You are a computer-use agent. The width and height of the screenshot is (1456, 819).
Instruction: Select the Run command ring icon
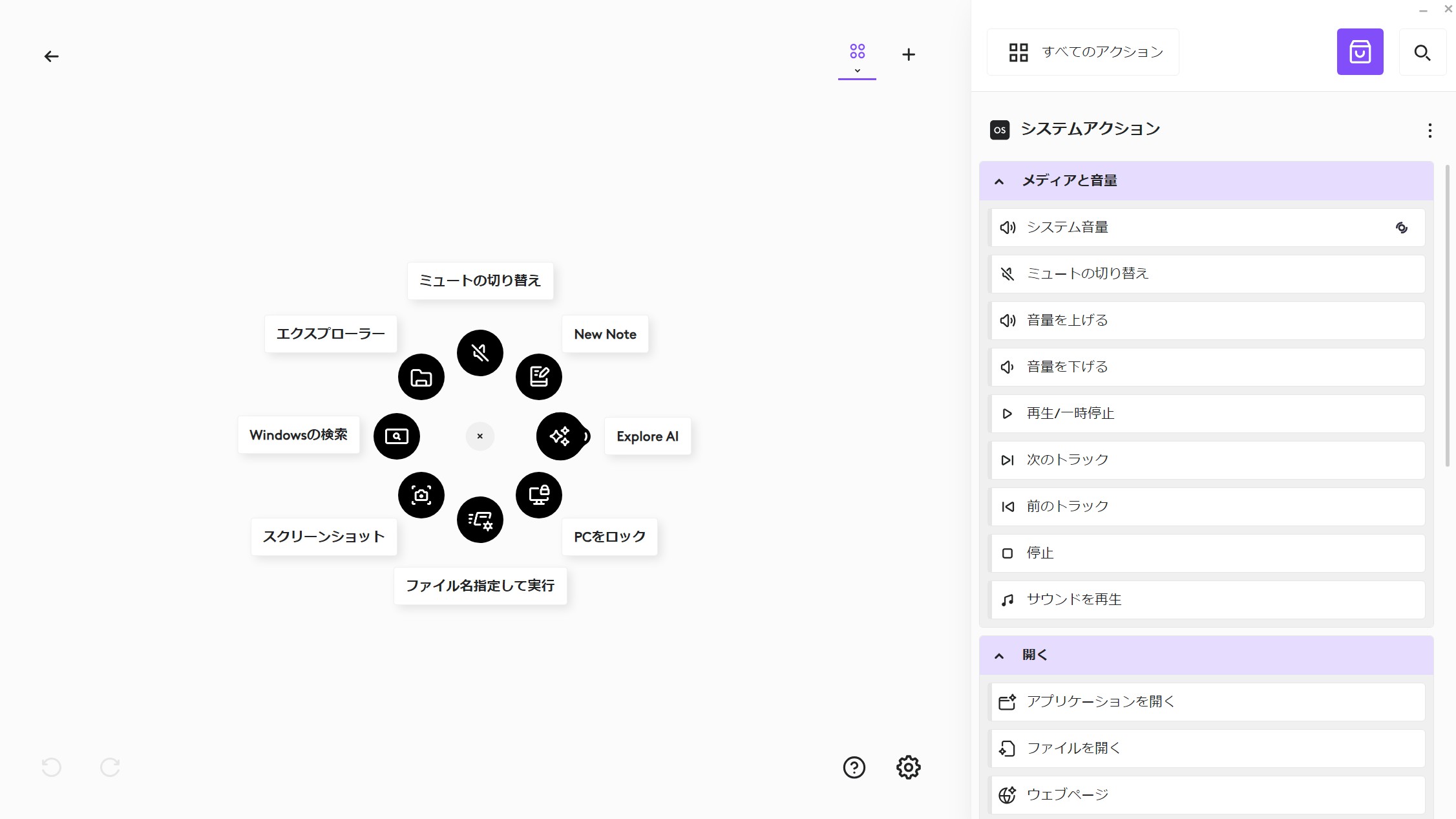pos(480,520)
